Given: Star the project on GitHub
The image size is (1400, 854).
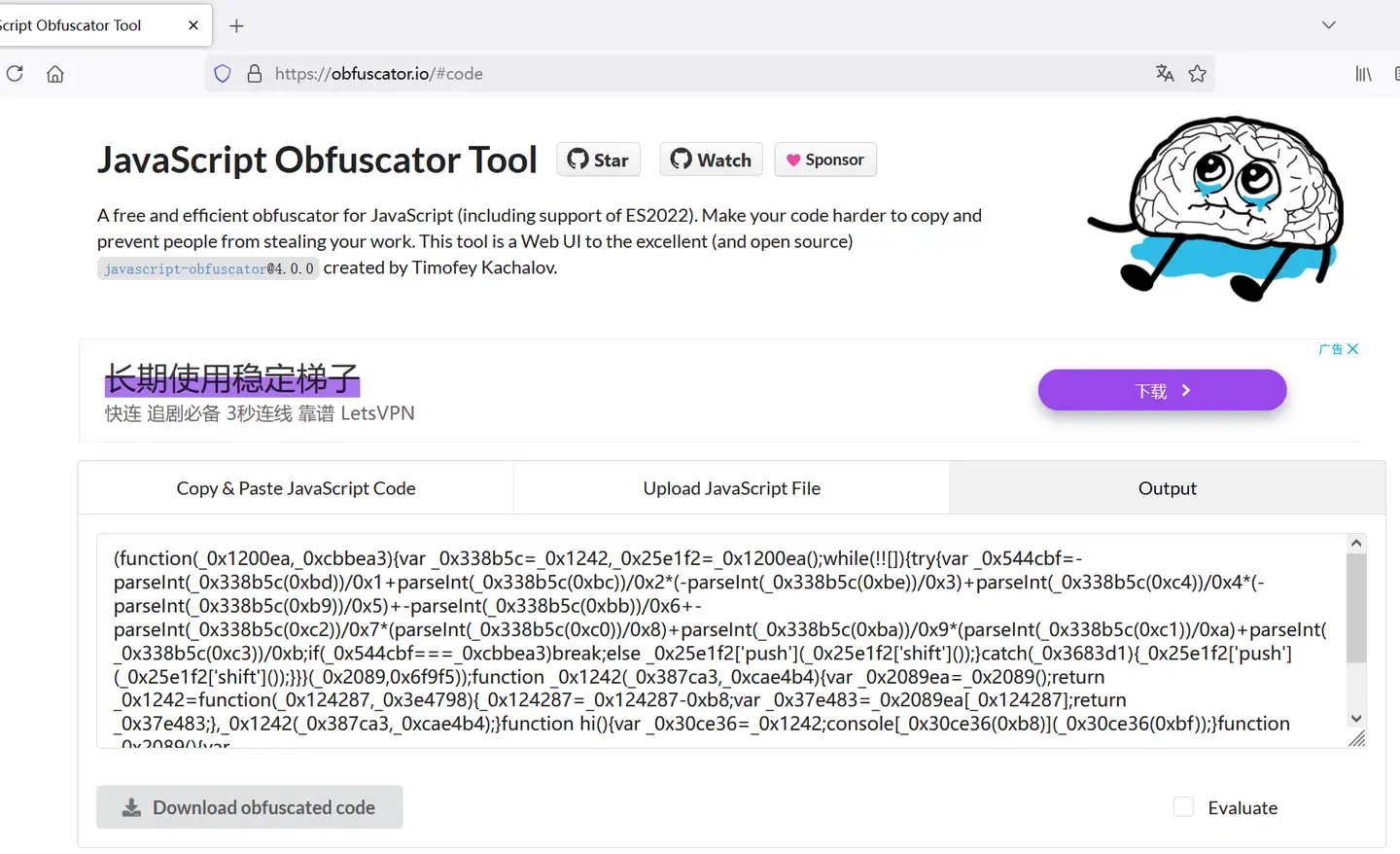Looking at the screenshot, I should coord(599,160).
